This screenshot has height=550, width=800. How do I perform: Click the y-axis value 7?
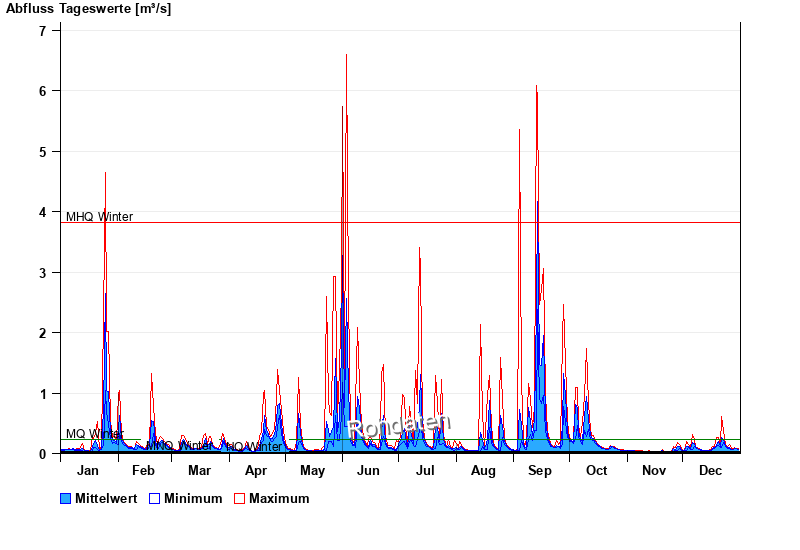tap(43, 31)
